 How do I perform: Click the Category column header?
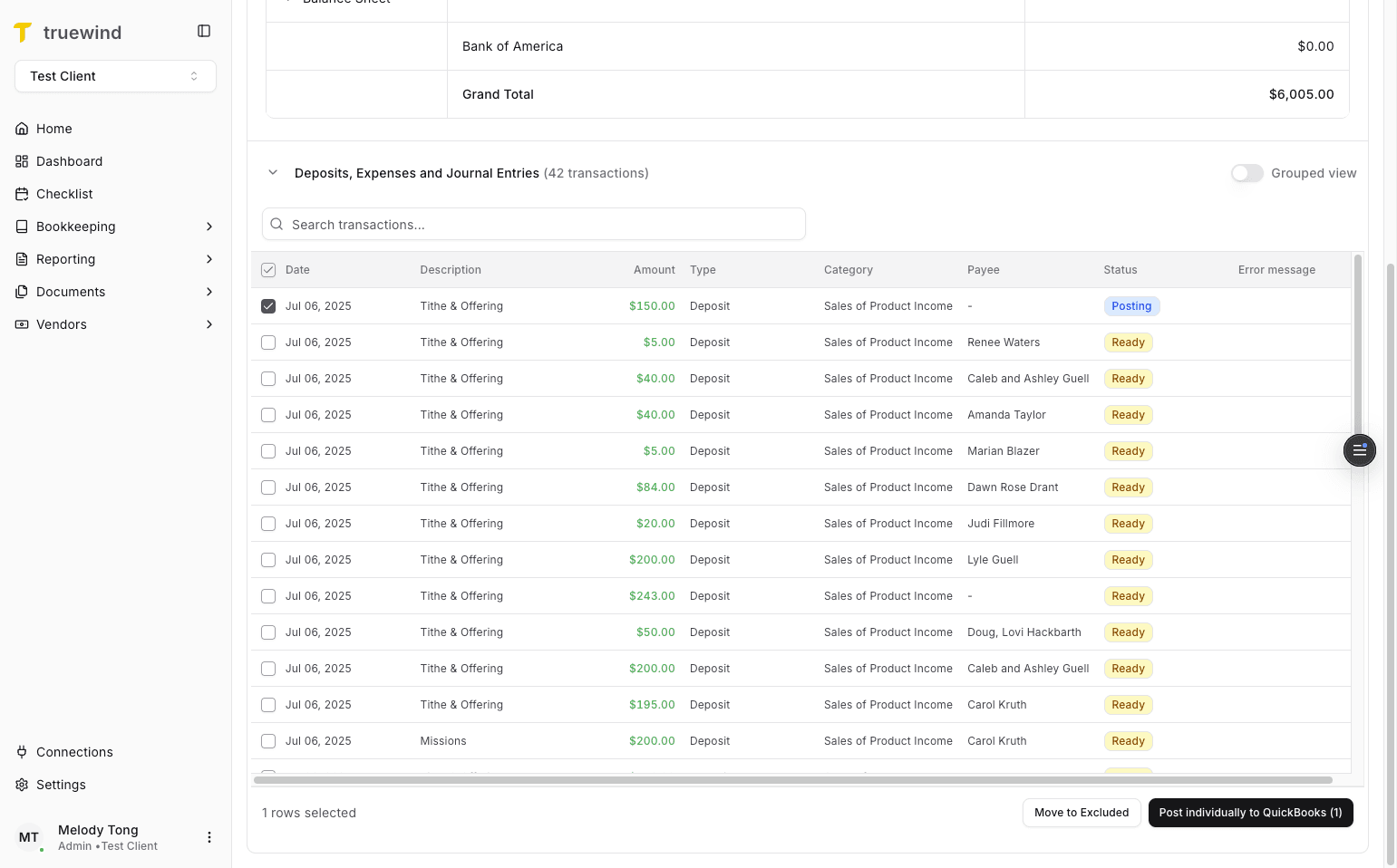[x=849, y=270]
